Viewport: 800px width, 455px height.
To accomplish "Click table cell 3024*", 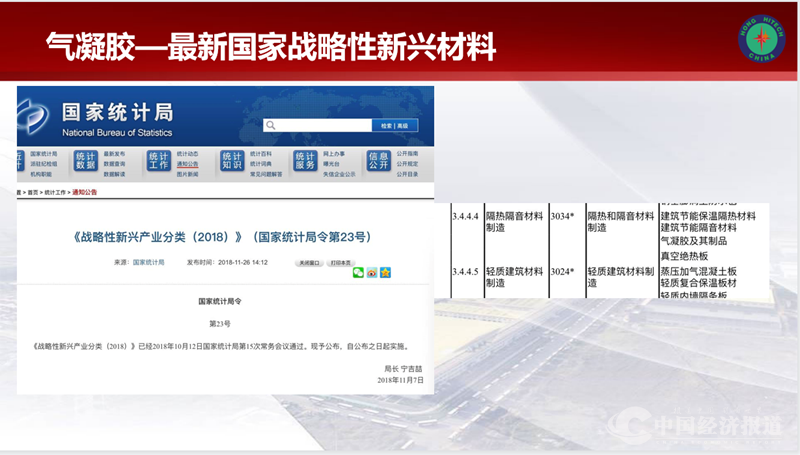I will (x=562, y=272).
